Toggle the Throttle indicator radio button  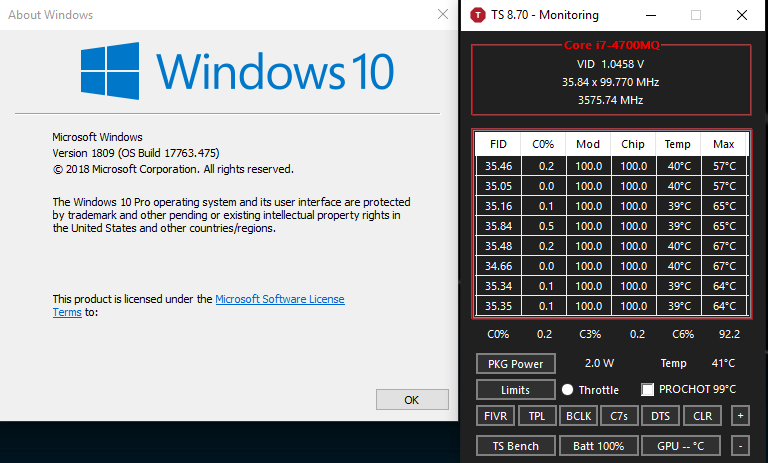[568, 390]
